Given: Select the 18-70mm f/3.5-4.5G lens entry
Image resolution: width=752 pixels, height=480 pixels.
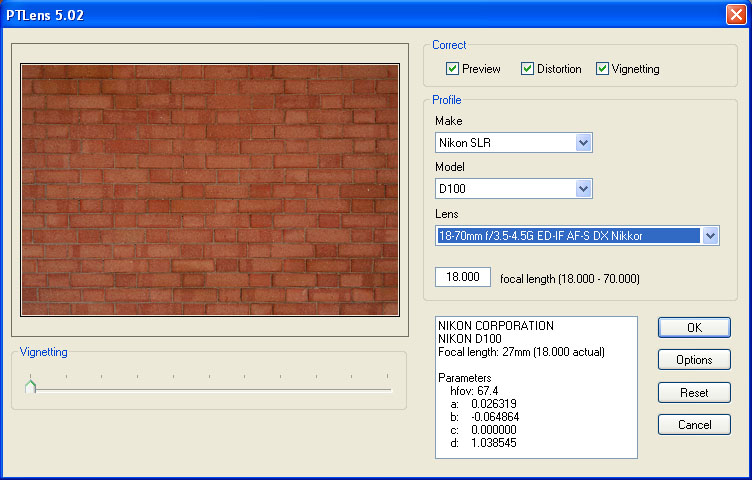Looking at the screenshot, I should tap(568, 235).
